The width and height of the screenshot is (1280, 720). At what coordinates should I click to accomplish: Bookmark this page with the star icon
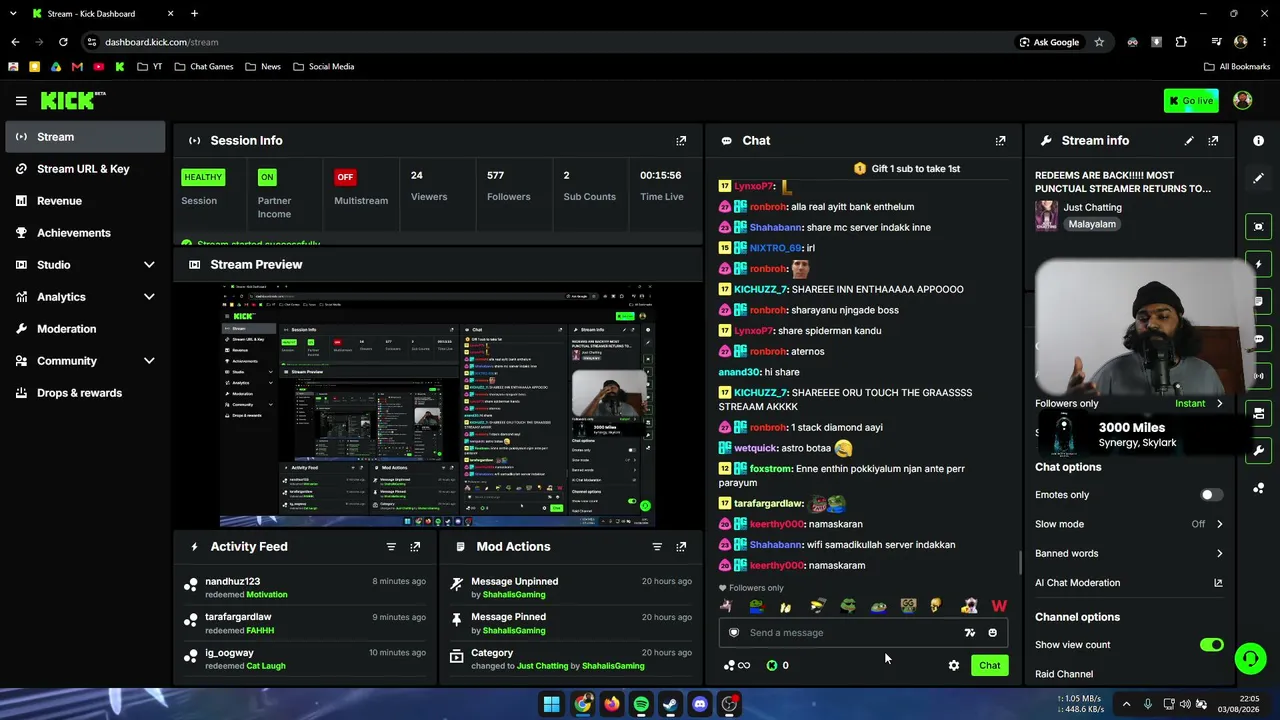[1099, 42]
